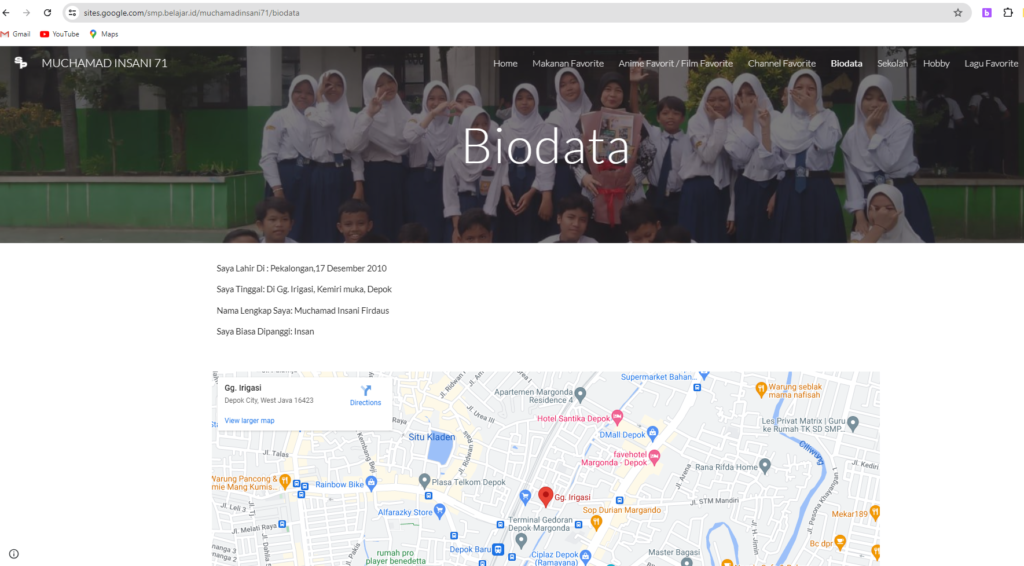The image size is (1024, 566).
Task: Go to the Home page tab
Action: tap(505, 63)
